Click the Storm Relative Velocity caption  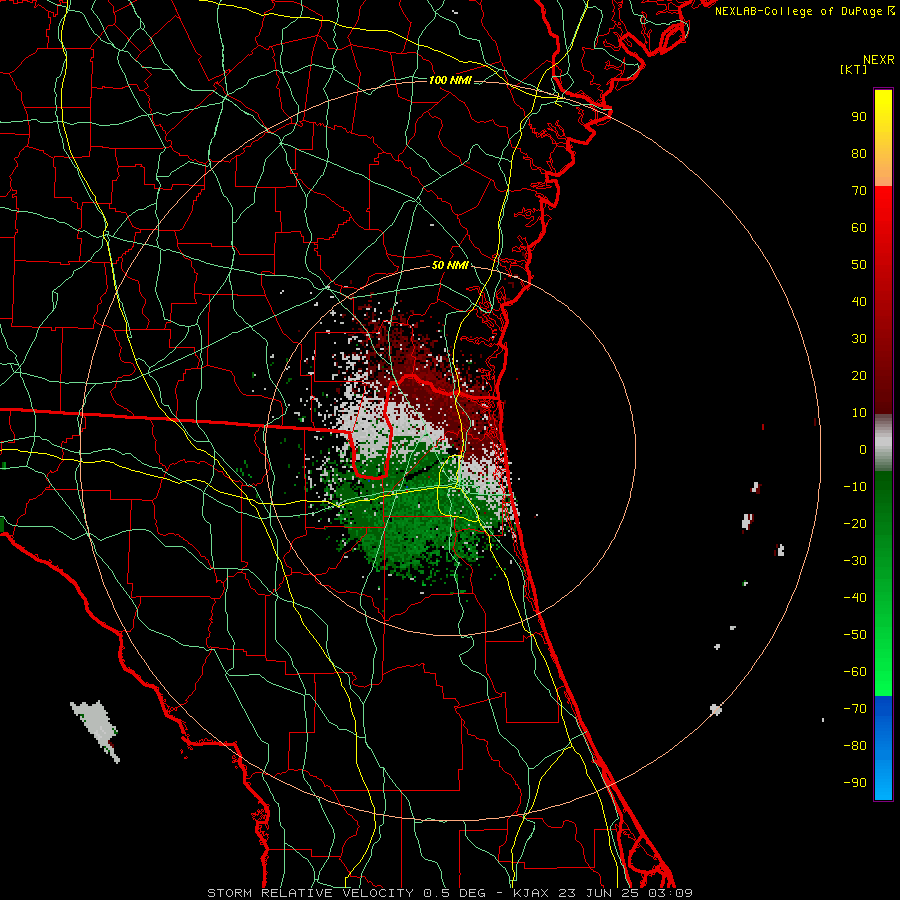(450, 893)
